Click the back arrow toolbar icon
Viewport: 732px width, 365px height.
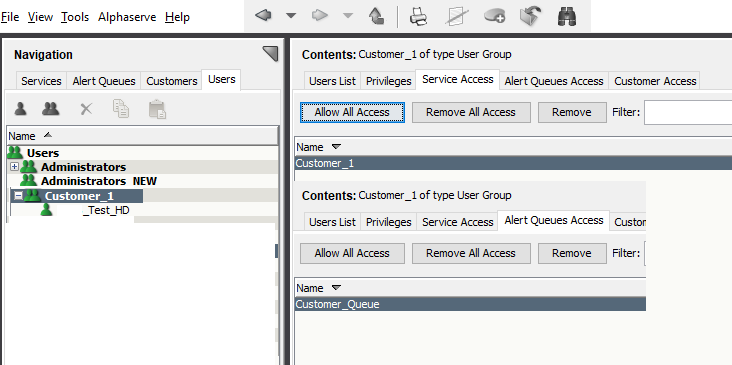[x=263, y=16]
